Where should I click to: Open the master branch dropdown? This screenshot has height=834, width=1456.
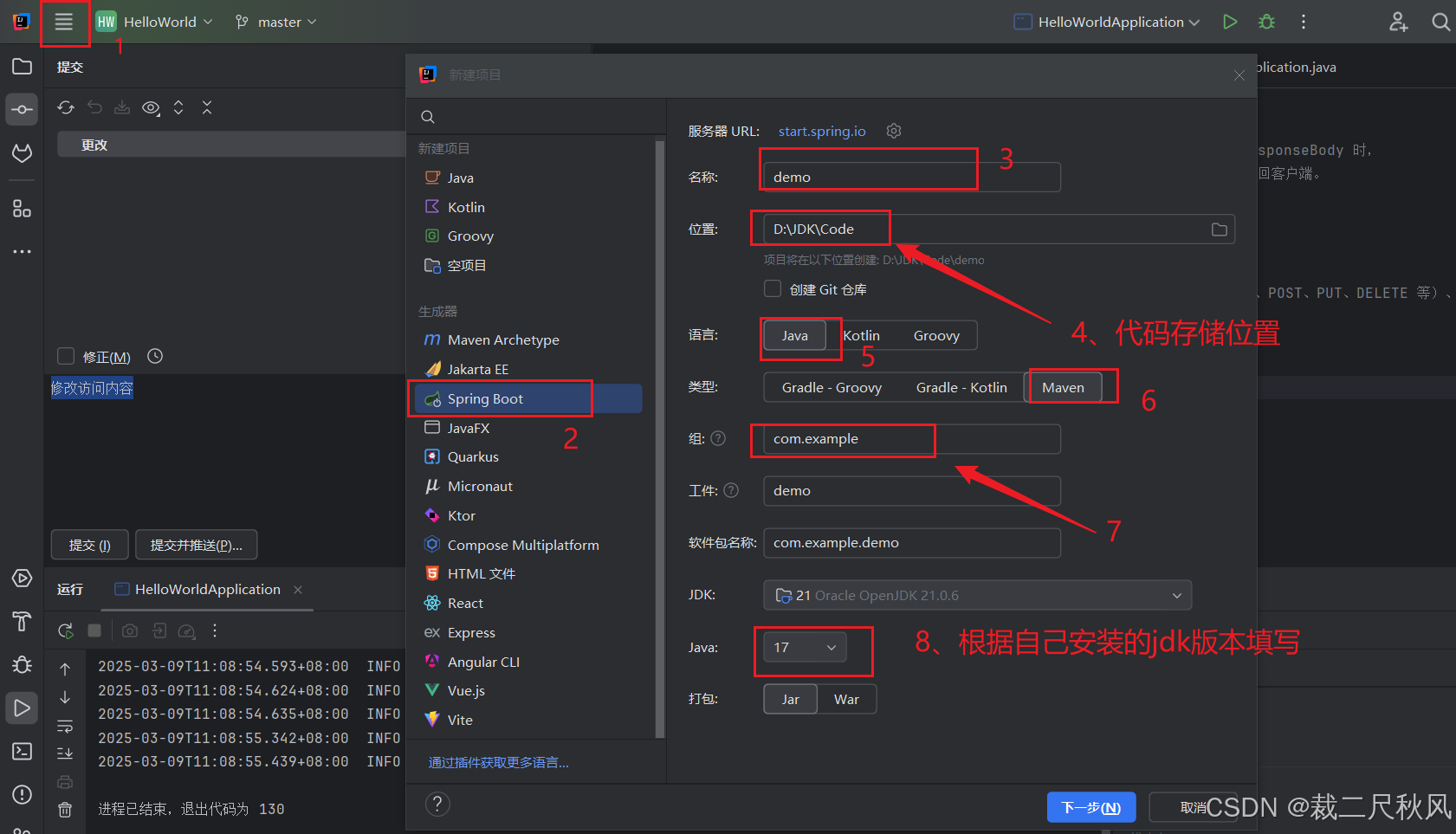275,22
